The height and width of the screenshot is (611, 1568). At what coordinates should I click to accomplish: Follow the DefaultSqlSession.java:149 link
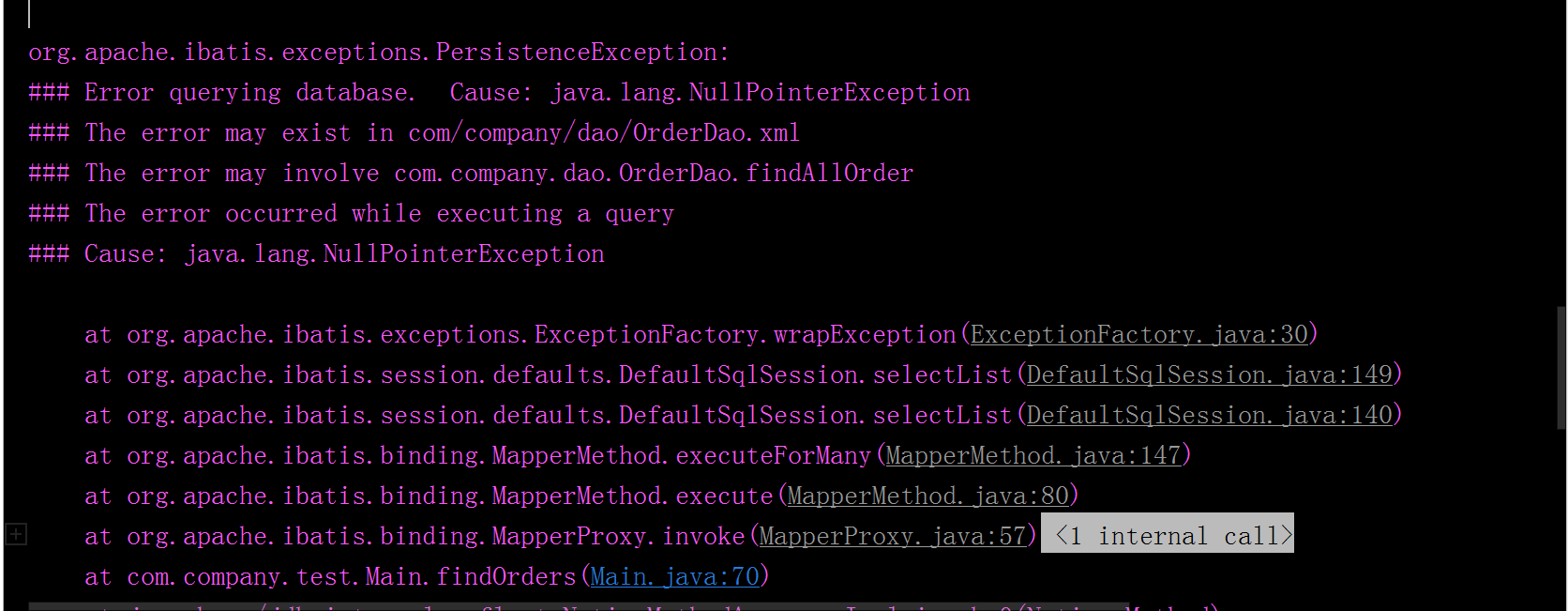point(1209,375)
